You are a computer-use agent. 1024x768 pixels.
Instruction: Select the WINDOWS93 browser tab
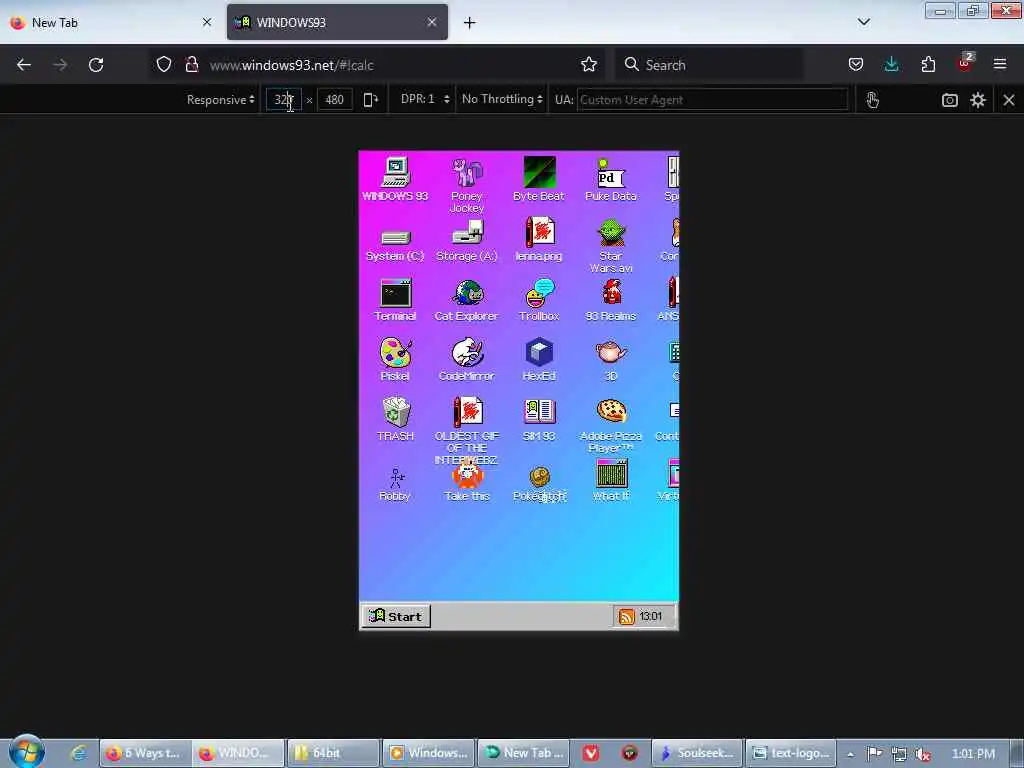(337, 22)
